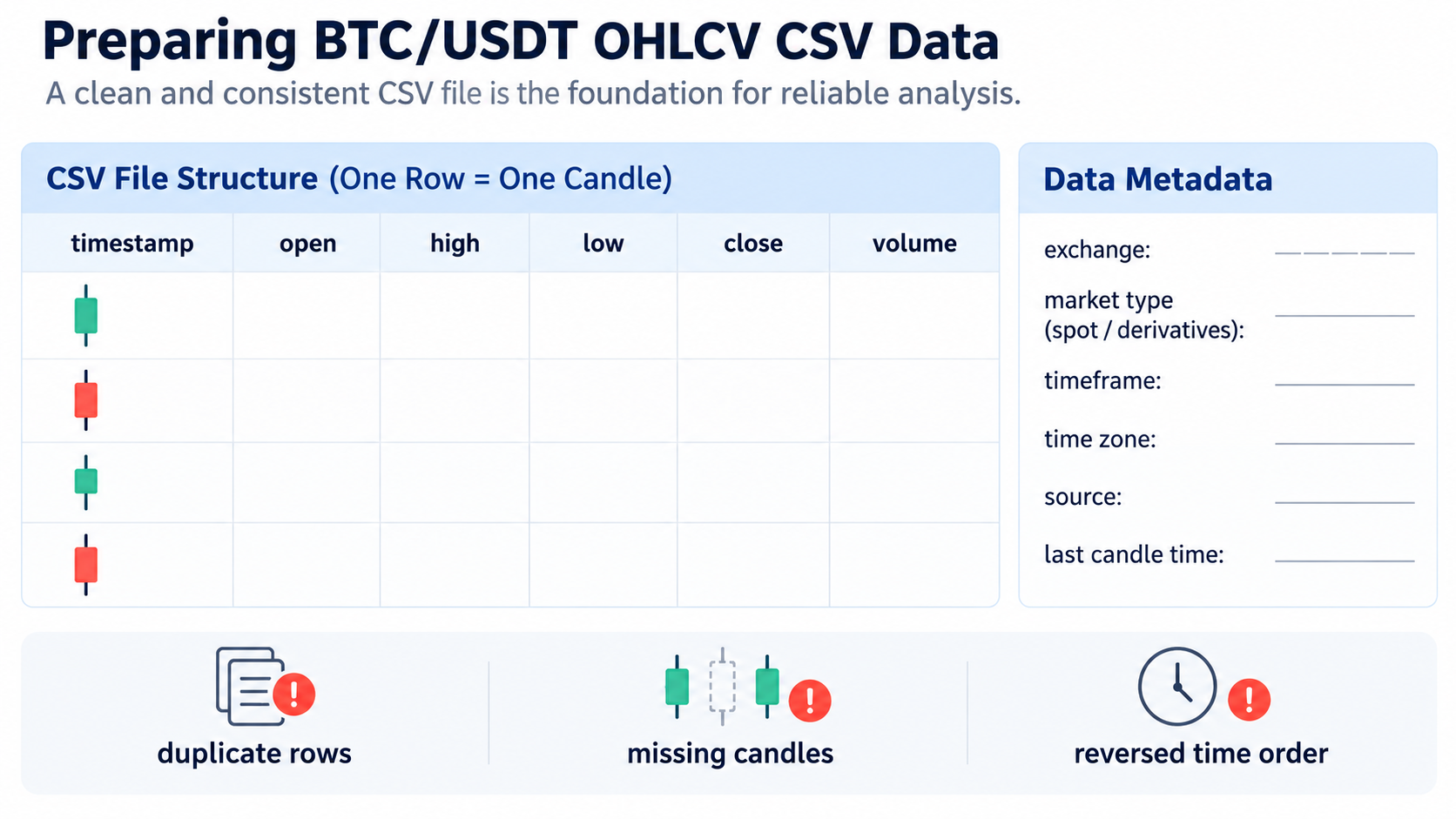Select the close column header

(753, 244)
